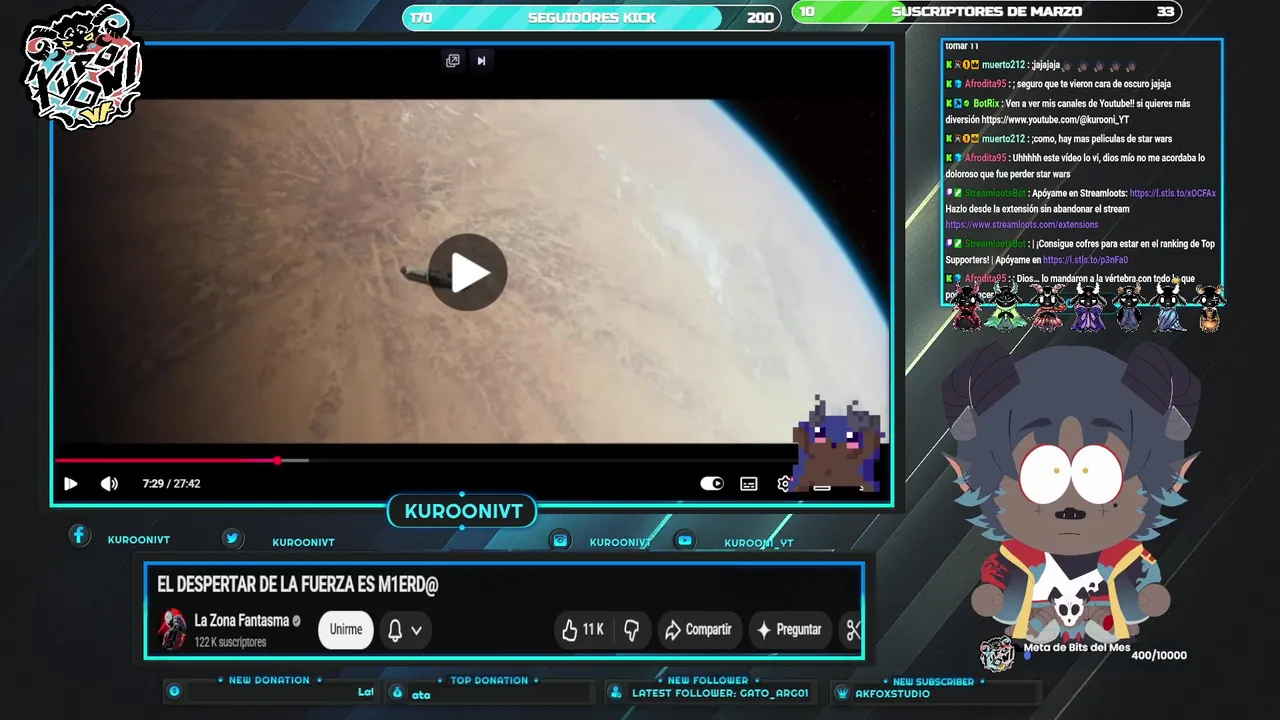Open the l.stls.to/xOCFAx chat link
The width and height of the screenshot is (1280, 720).
1173,193
